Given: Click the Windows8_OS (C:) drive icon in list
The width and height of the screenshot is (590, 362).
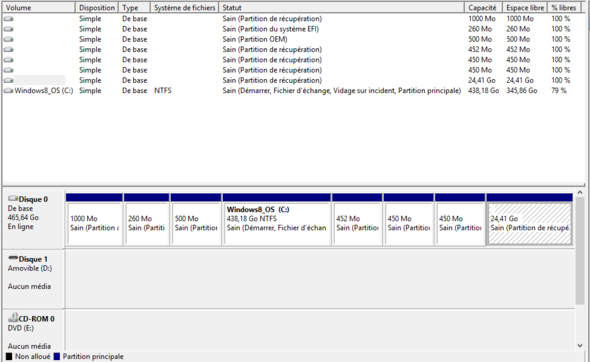Looking at the screenshot, I should pyautogui.click(x=8, y=91).
